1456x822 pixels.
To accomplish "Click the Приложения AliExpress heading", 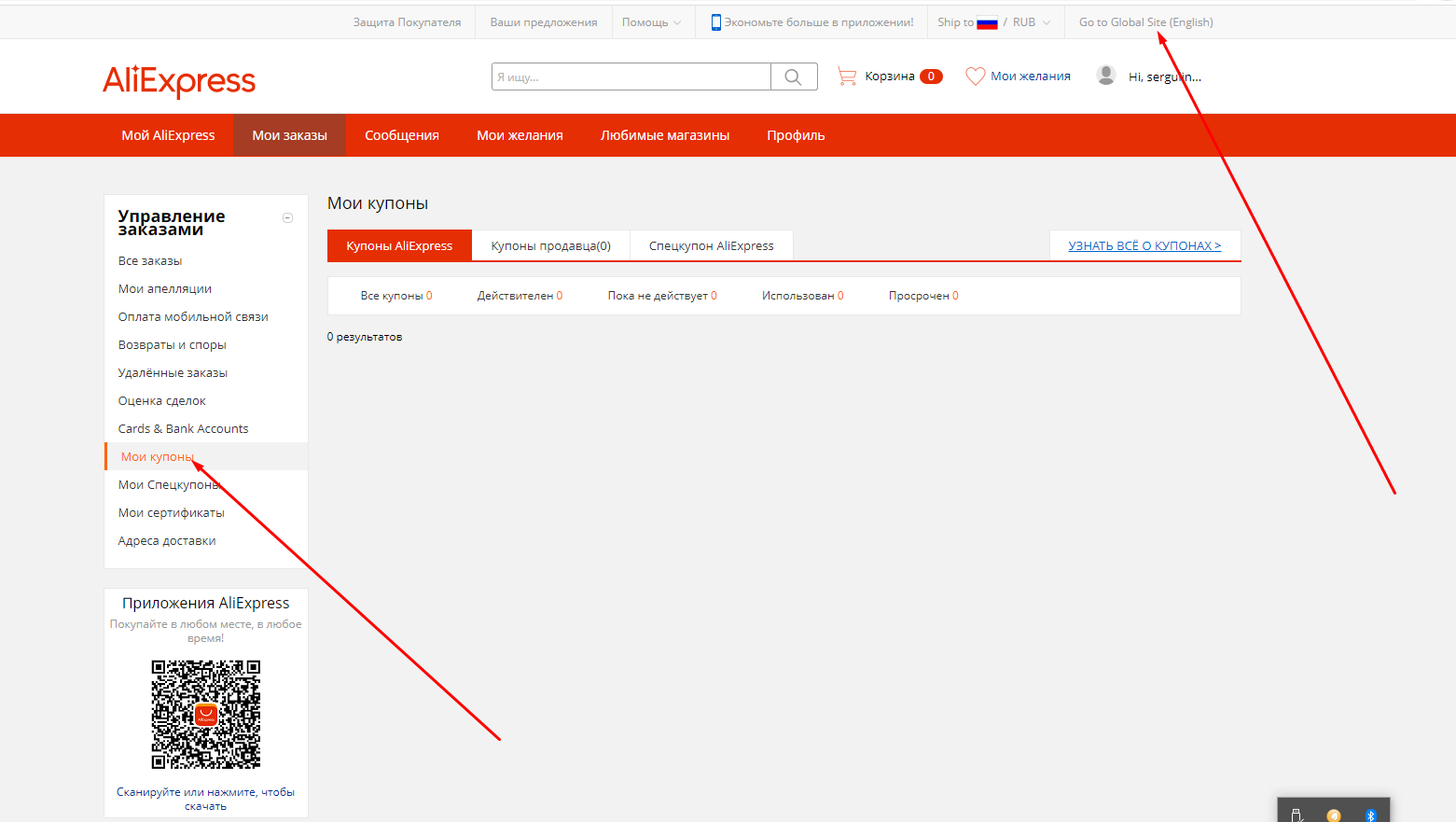I will pos(206,604).
